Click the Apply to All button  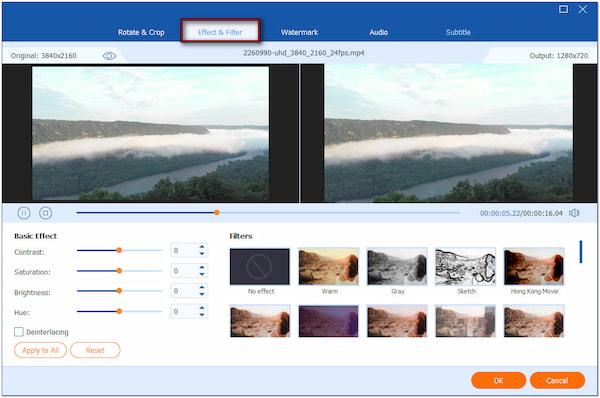click(40, 350)
